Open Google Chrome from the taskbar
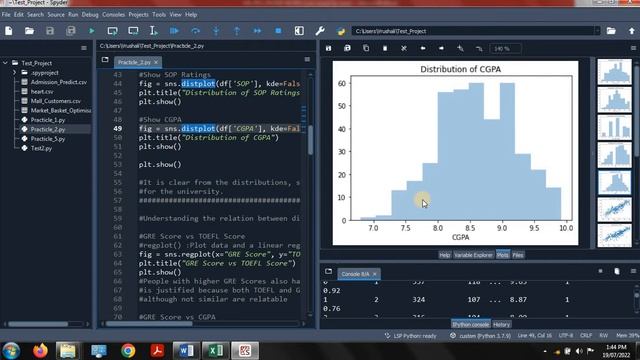This screenshot has width=640, height=360. [x=128, y=351]
